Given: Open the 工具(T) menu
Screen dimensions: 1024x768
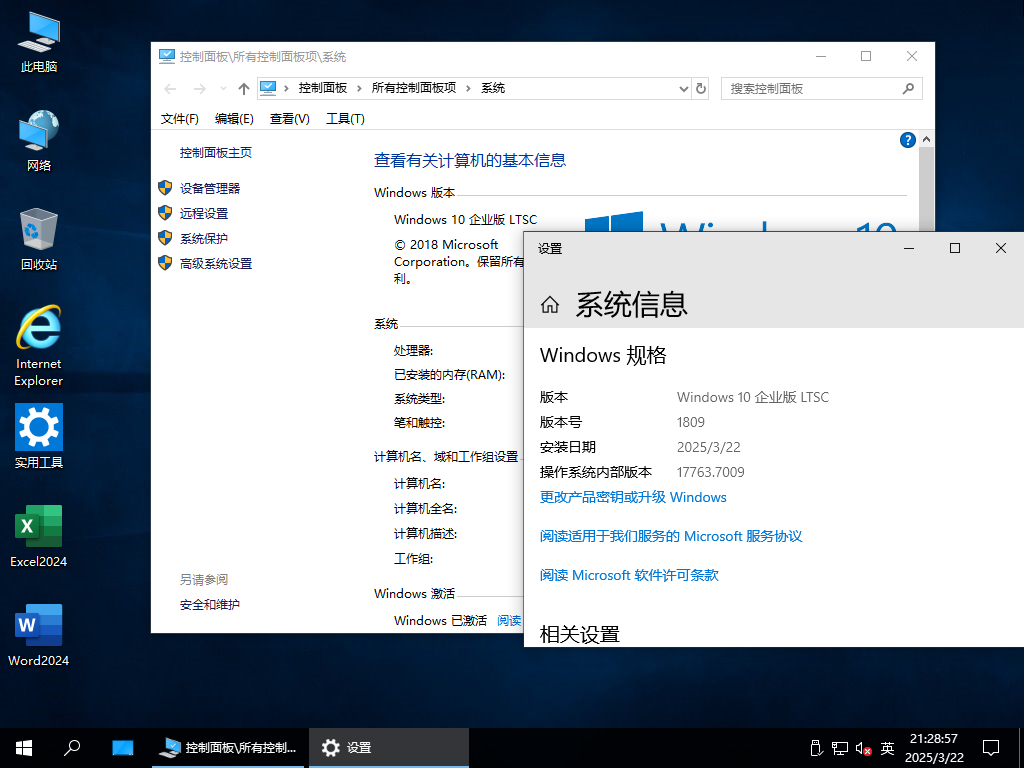Looking at the screenshot, I should click(345, 119).
